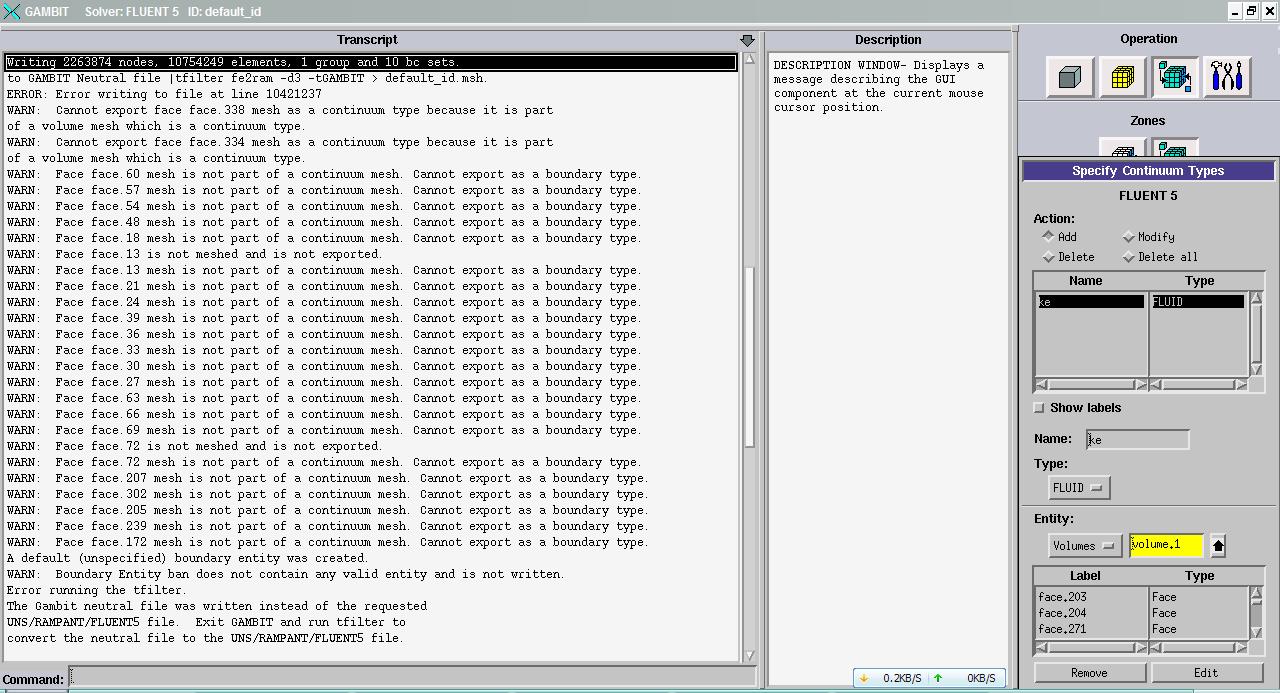
Task: Enable the Show labels checkbox
Action: (x=1039, y=408)
